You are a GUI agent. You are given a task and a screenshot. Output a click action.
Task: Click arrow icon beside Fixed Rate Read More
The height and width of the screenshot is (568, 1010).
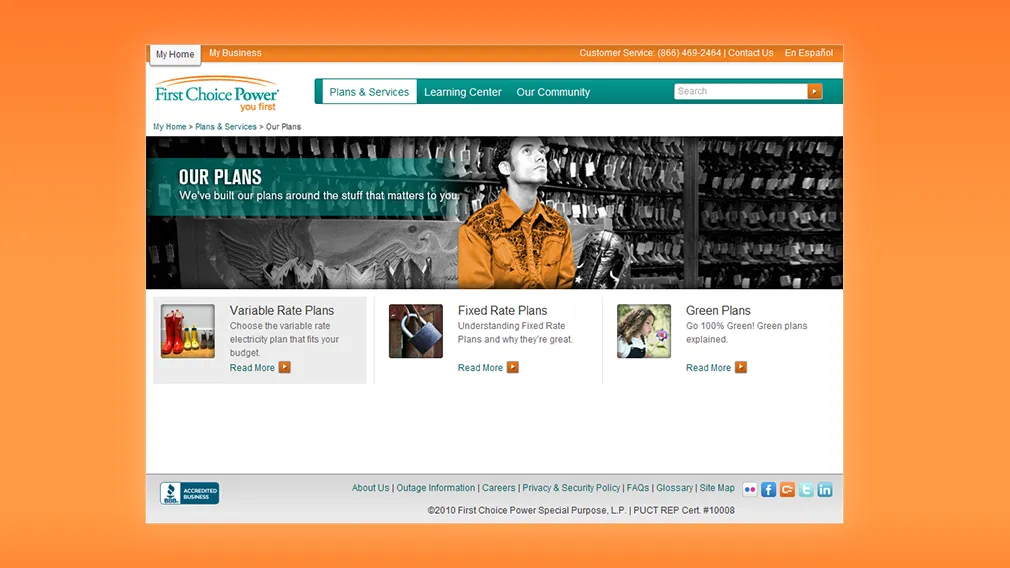[513, 367]
